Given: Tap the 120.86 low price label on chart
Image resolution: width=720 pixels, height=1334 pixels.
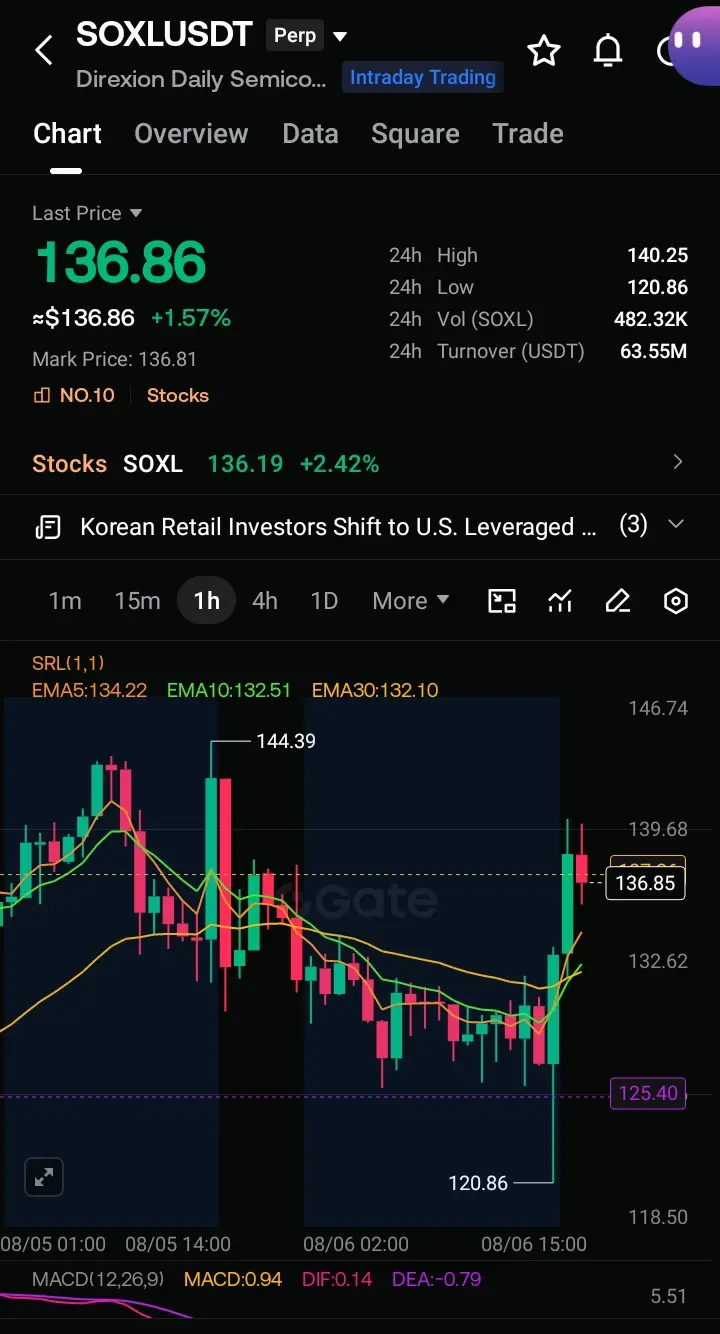Looking at the screenshot, I should [x=478, y=1183].
